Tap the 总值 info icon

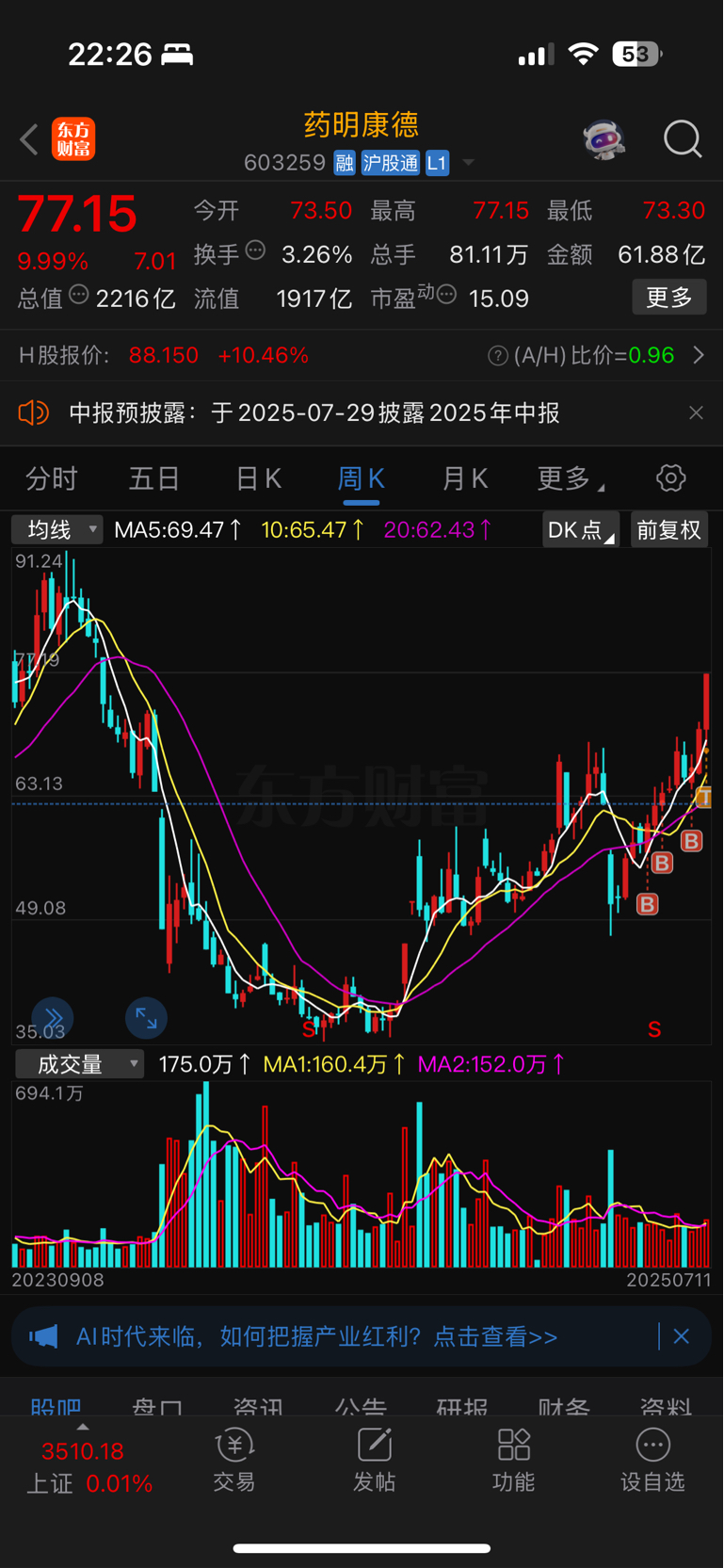point(79,295)
